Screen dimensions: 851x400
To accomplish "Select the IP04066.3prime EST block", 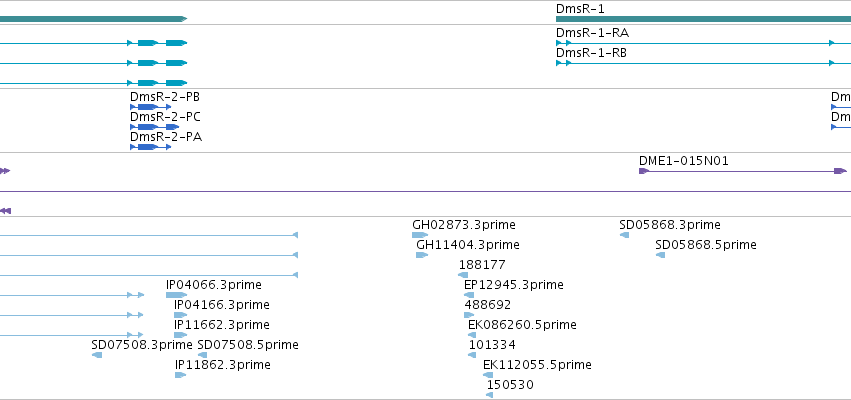I will pyautogui.click(x=176, y=295).
